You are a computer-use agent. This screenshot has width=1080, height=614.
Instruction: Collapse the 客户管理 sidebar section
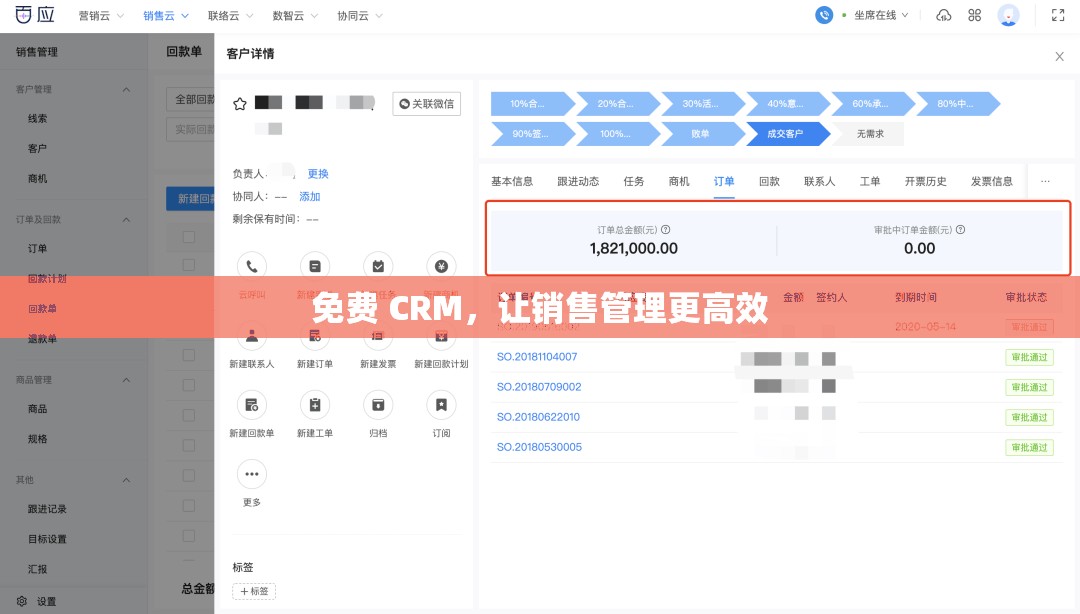coord(126,89)
